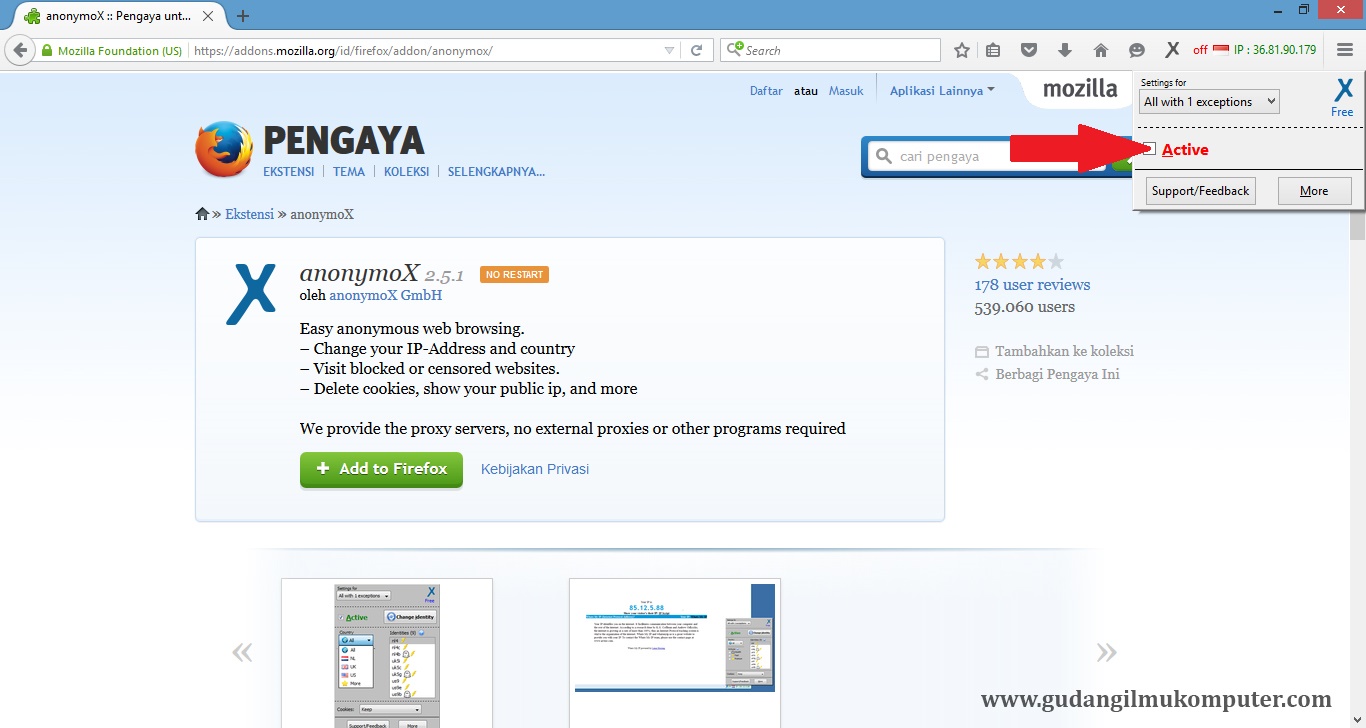
Task: Click the Masuk link
Action: point(846,90)
